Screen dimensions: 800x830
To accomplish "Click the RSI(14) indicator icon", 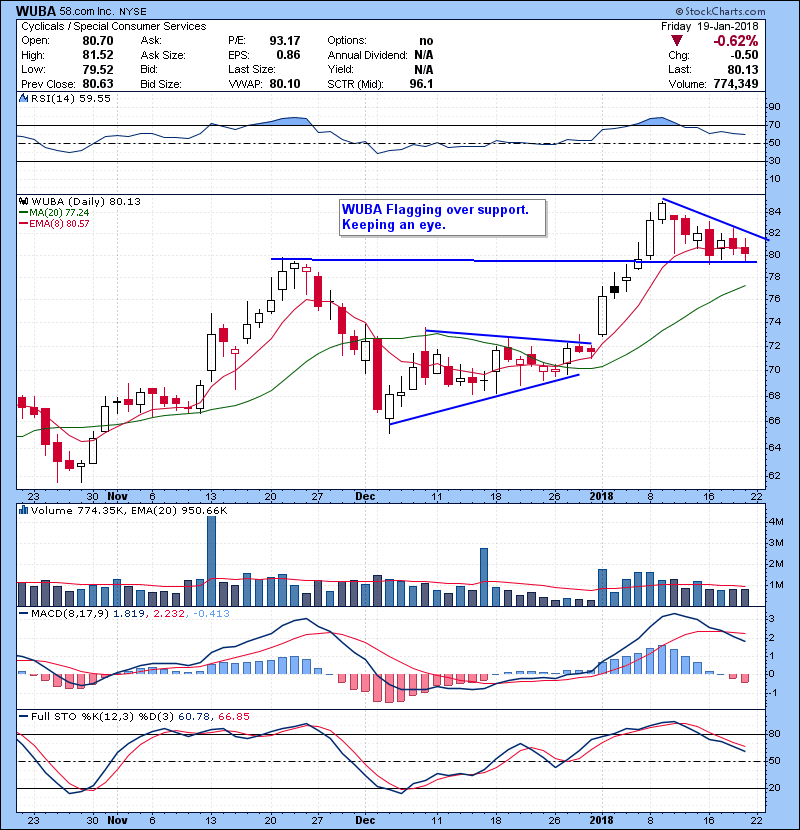I will coord(23,98).
